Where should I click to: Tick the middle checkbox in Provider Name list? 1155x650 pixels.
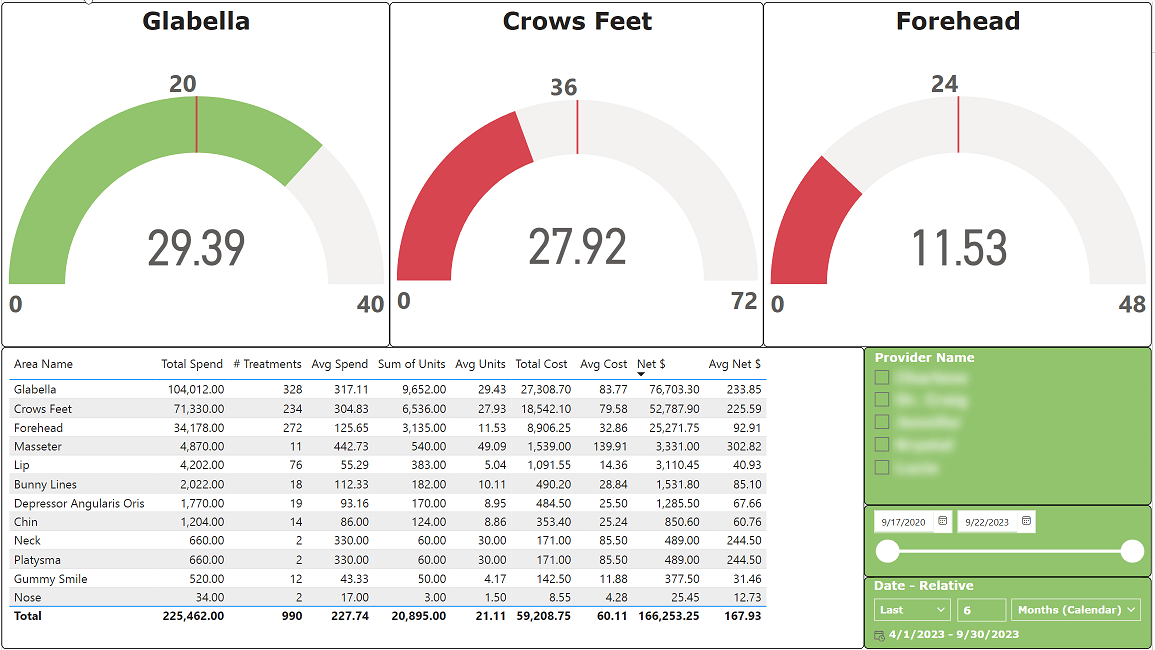click(882, 422)
